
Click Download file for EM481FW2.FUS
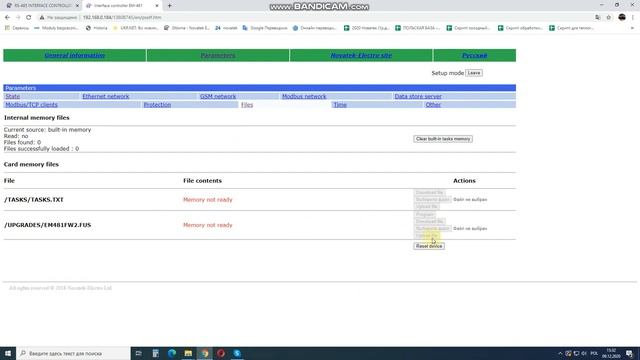click(x=429, y=222)
